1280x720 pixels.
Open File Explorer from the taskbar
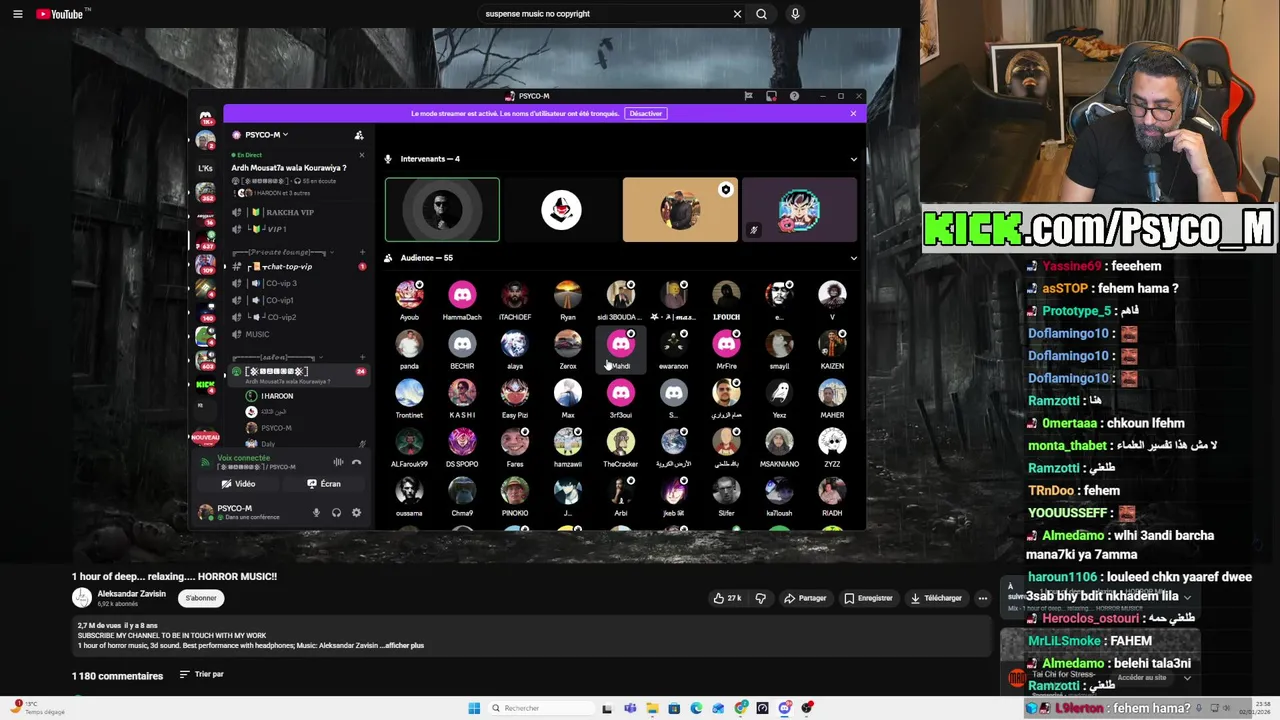click(652, 708)
